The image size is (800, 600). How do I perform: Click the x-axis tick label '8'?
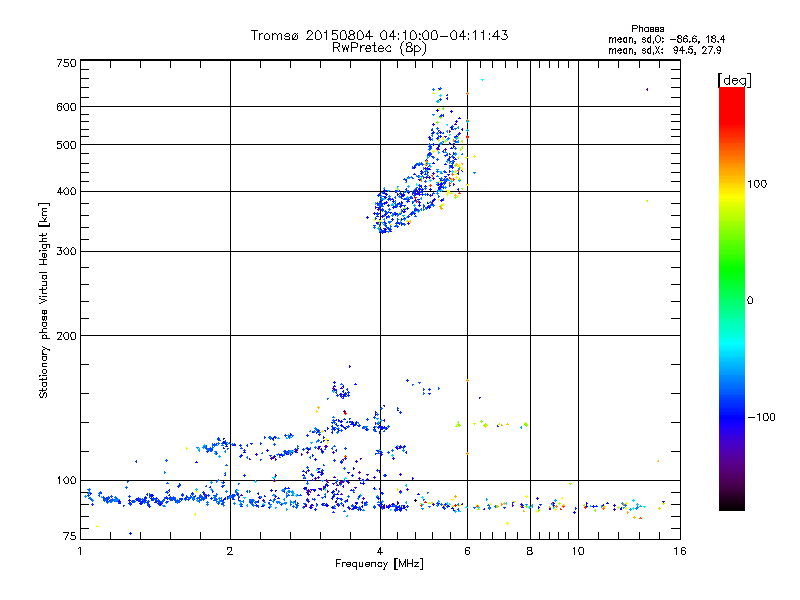(x=530, y=551)
